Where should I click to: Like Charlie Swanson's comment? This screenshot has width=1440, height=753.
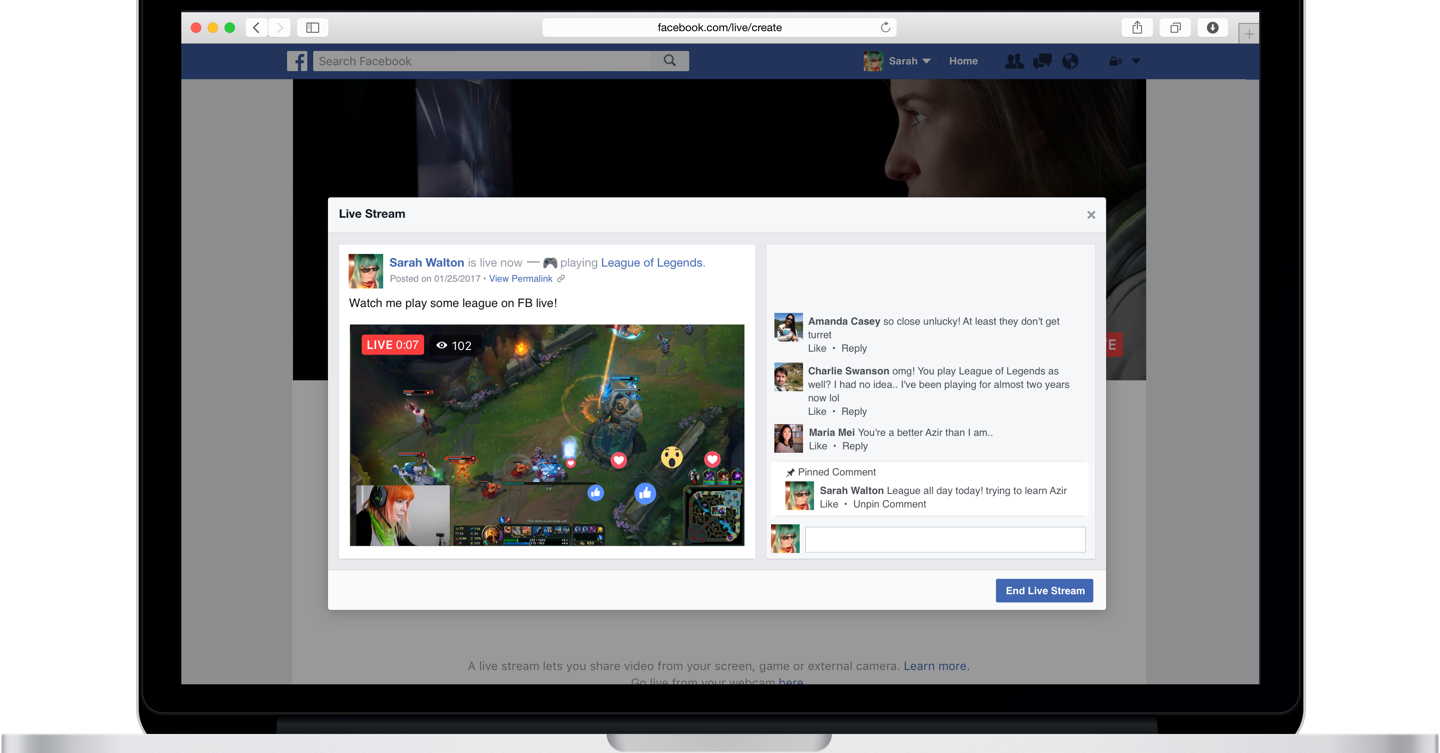817,412
